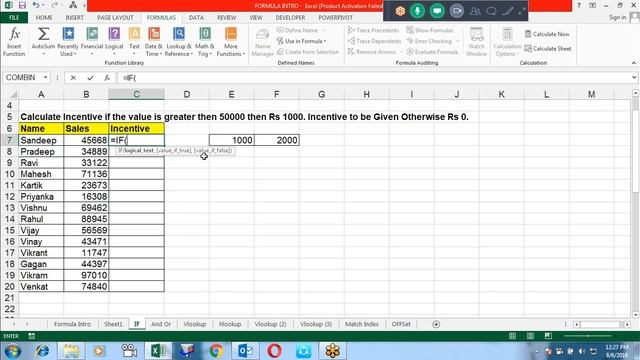Open More Functions menu
Screen dimensions: 640x360
pyautogui.click(x=231, y=42)
